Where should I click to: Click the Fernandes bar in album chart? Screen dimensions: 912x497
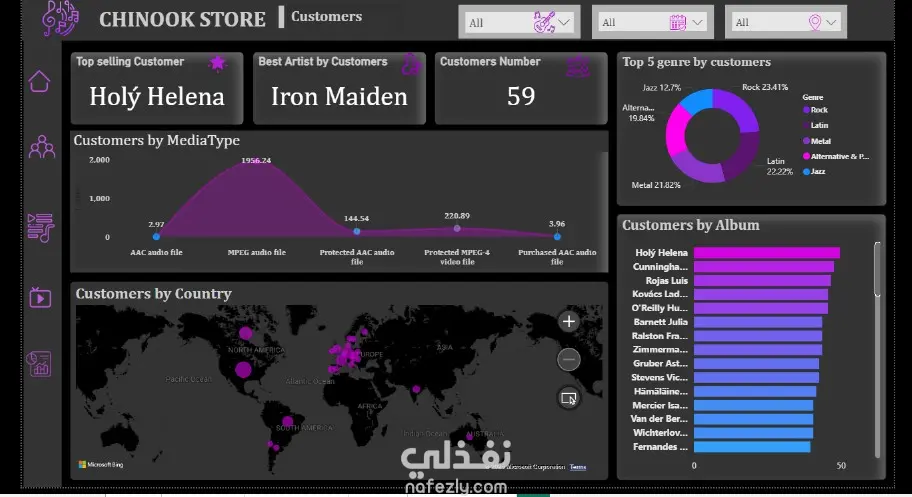click(x=752, y=447)
